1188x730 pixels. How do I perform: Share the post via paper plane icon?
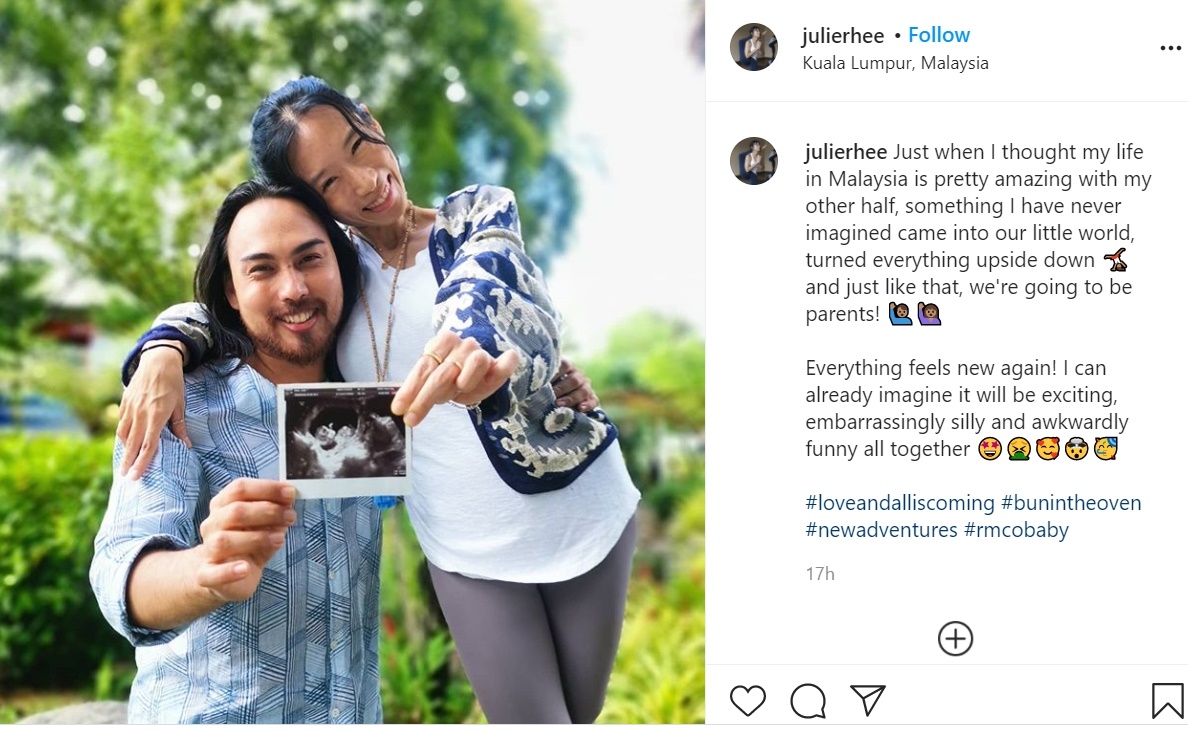[x=868, y=700]
